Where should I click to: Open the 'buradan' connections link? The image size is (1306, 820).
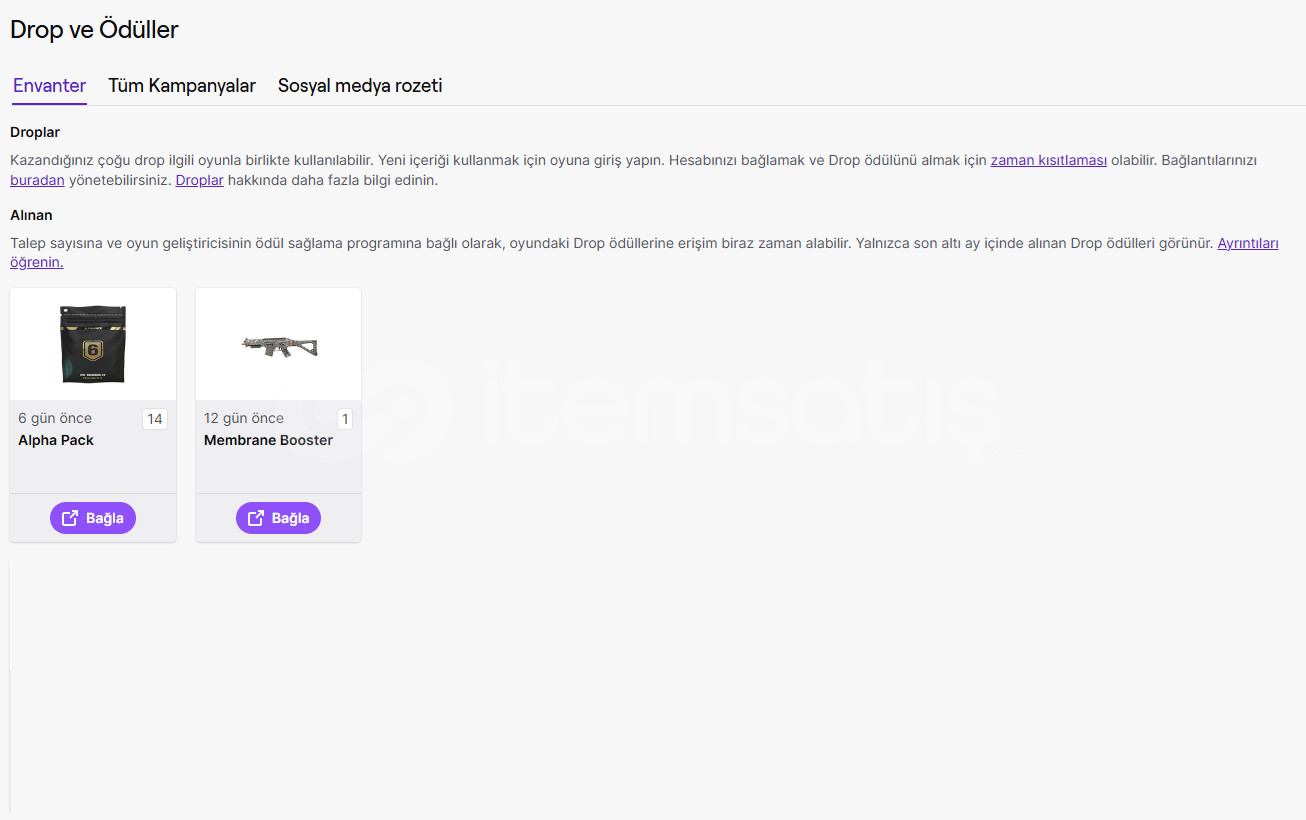[x=37, y=181]
